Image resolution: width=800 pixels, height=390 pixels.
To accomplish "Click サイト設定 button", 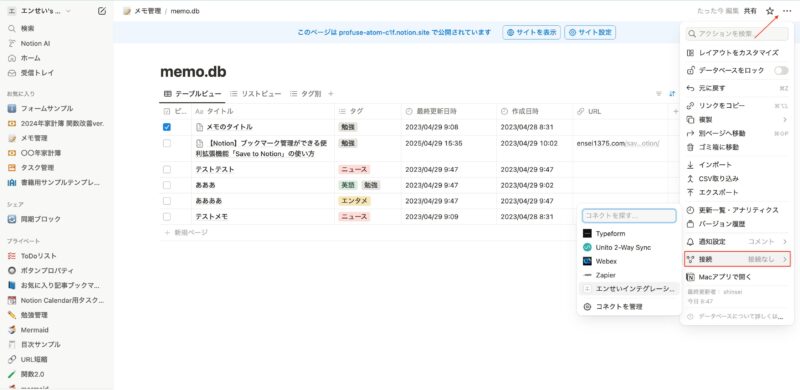I will 590,32.
